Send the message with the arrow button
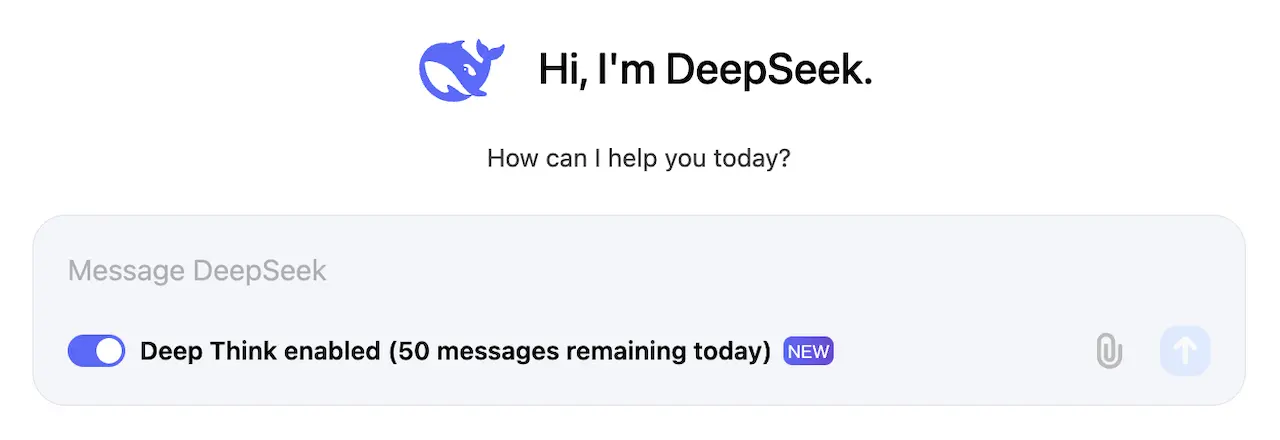The height and width of the screenshot is (440, 1280). pyautogui.click(x=1185, y=351)
